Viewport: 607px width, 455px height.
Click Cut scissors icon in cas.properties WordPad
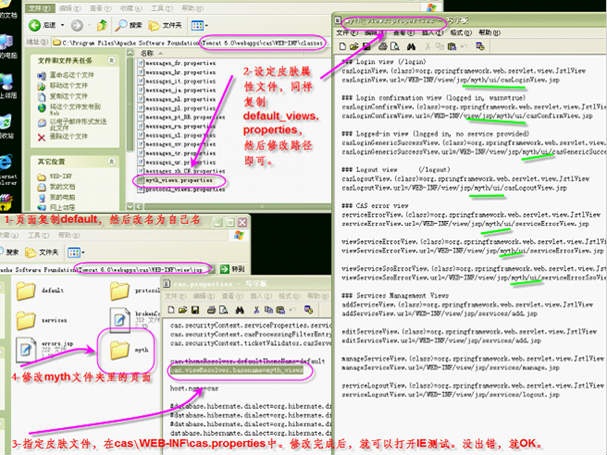click(x=257, y=310)
